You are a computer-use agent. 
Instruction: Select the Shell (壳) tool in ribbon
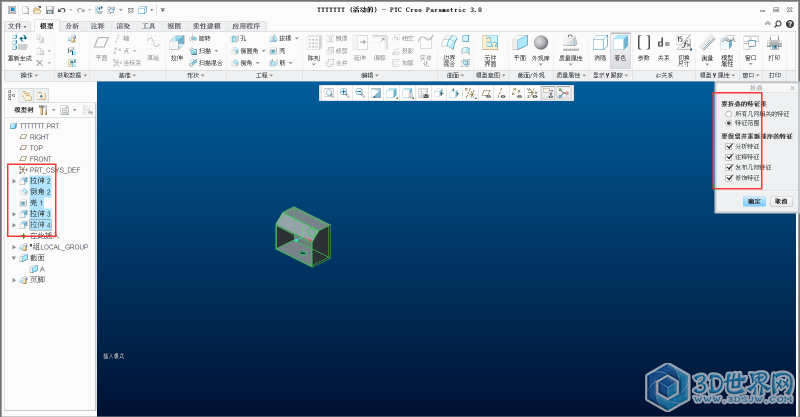pos(278,51)
